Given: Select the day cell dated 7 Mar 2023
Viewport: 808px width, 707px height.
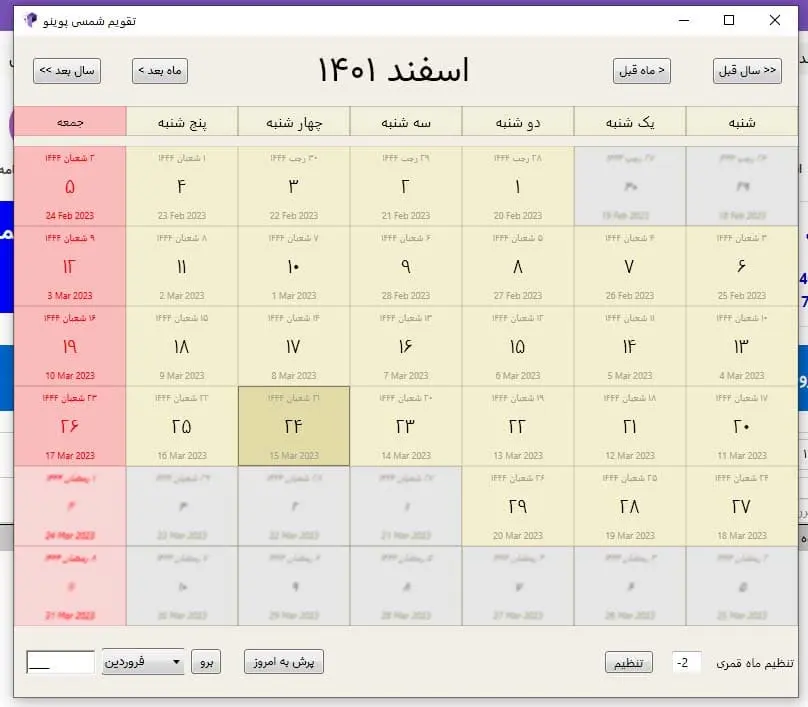Looking at the screenshot, I should [406, 346].
